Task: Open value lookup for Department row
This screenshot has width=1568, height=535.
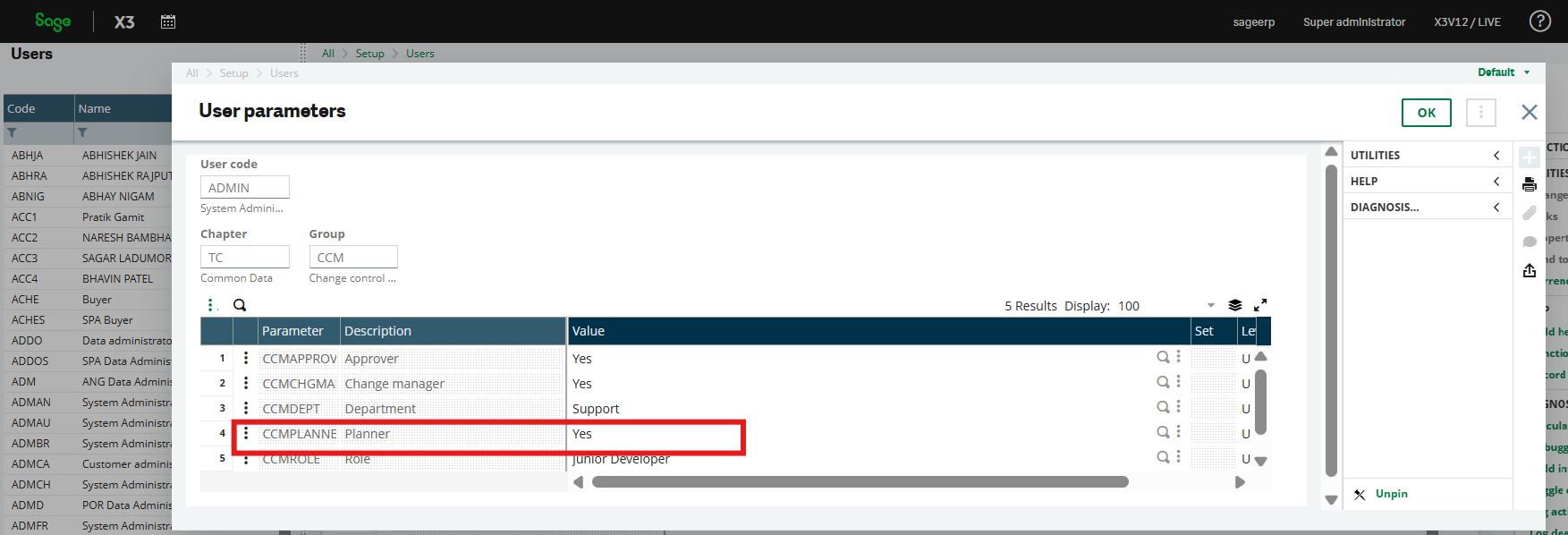Action: (1163, 407)
